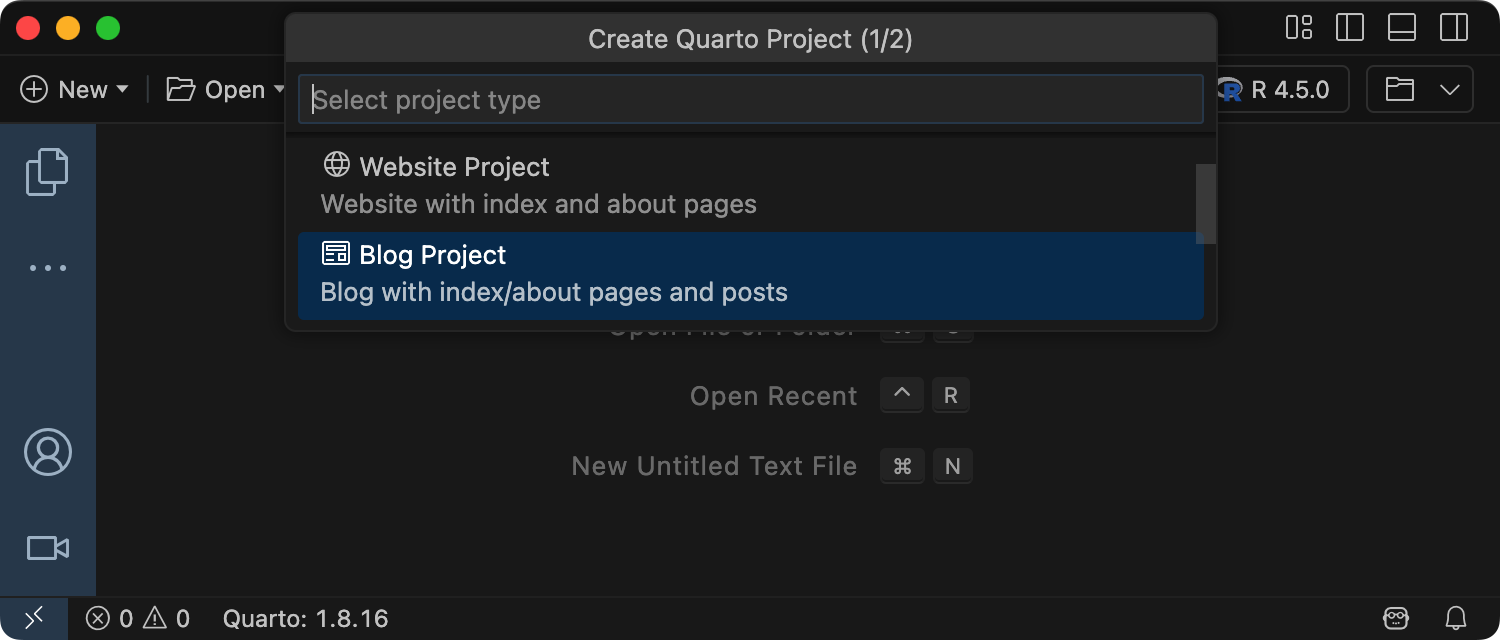Toggle the bottom panel visibility
Screen dimensions: 1500x640
point(1402,28)
